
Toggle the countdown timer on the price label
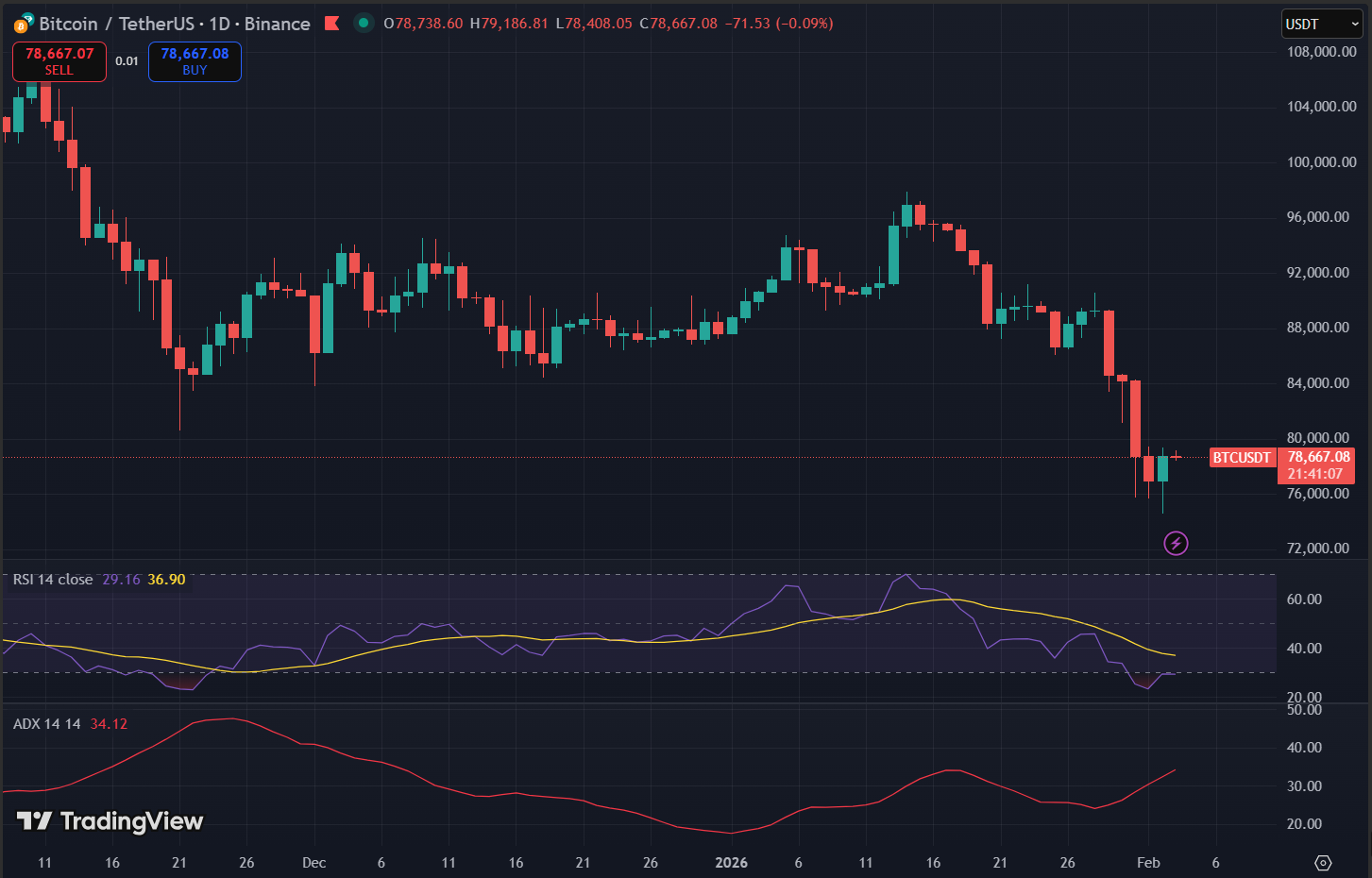(x=1316, y=473)
